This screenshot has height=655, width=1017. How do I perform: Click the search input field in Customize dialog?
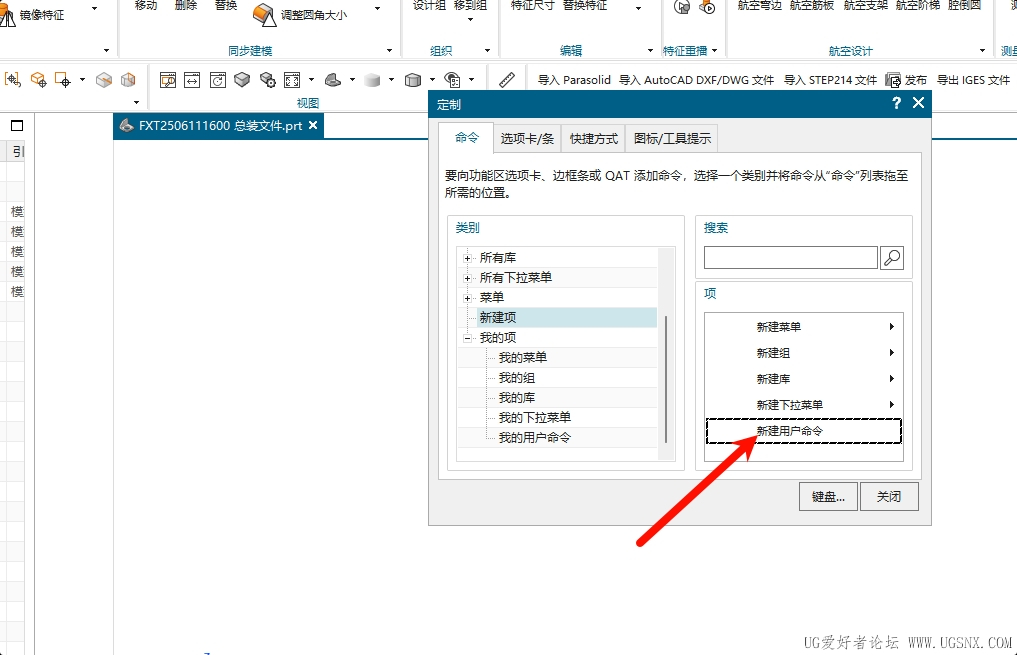coord(791,257)
